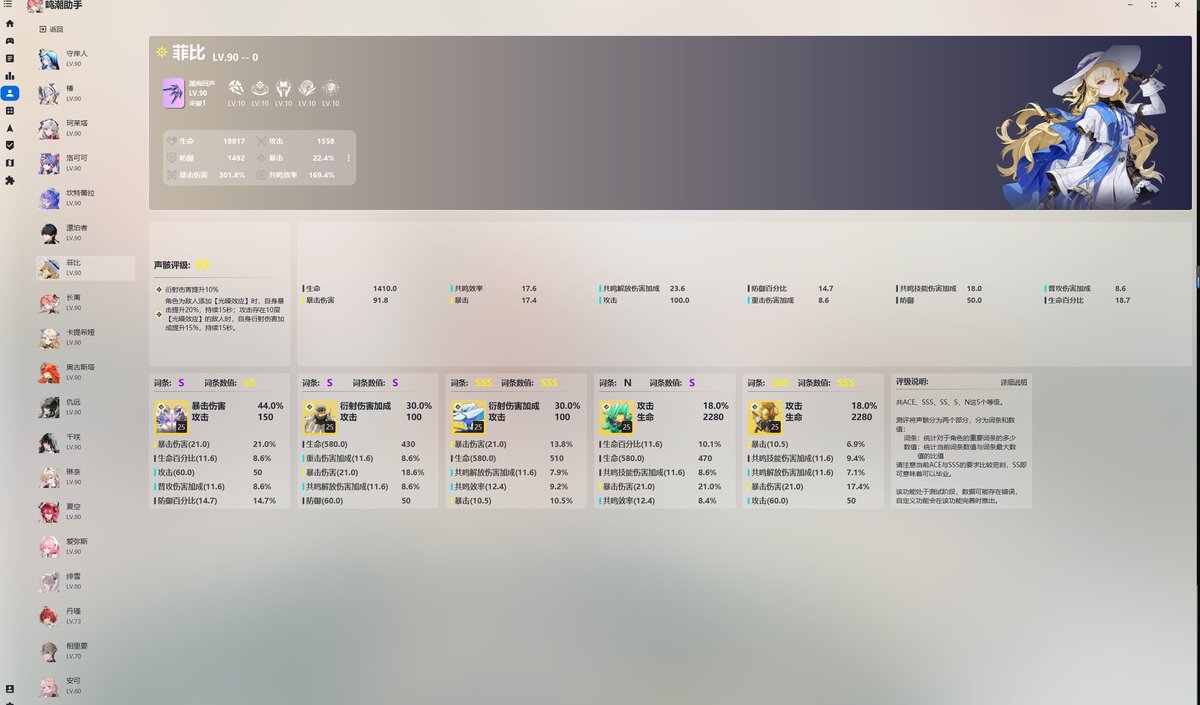
Task: Click the 生命 18817 stat row
Action: tap(207, 141)
